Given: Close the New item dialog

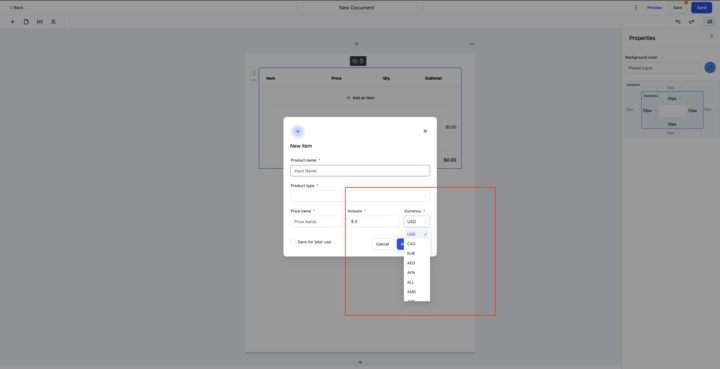Looking at the screenshot, I should (425, 131).
